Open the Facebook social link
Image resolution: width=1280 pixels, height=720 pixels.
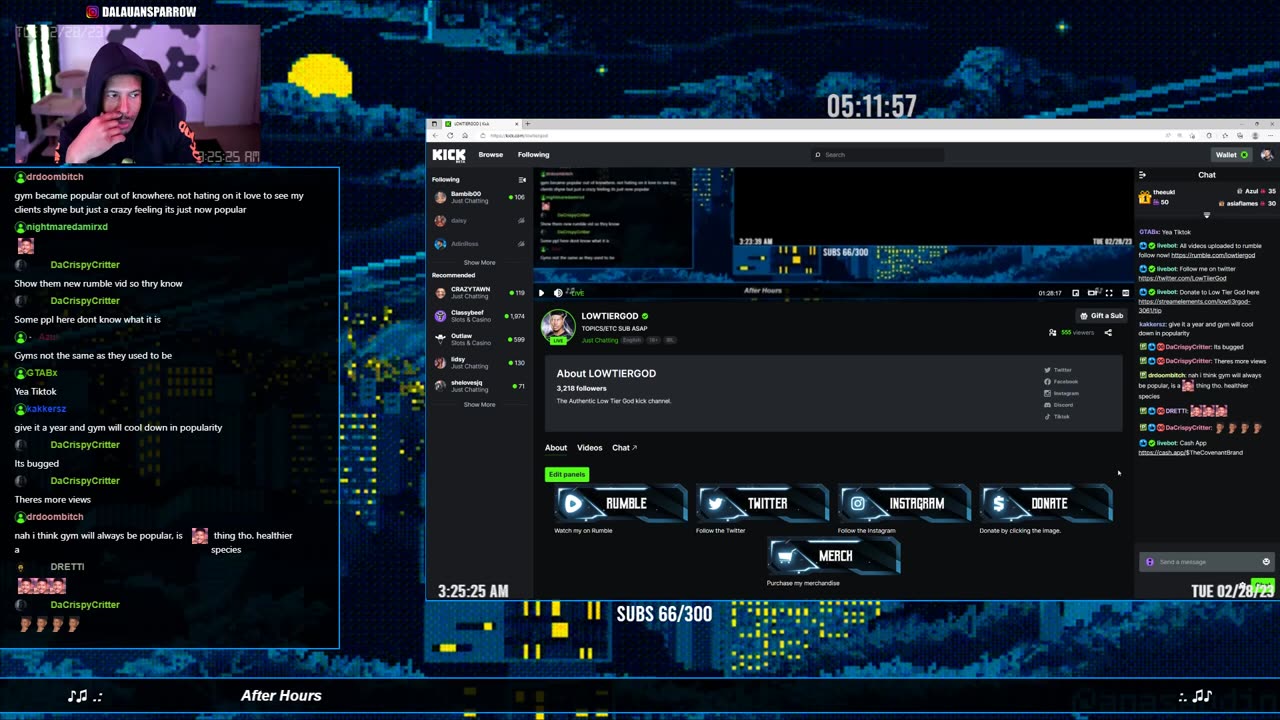1062,382
